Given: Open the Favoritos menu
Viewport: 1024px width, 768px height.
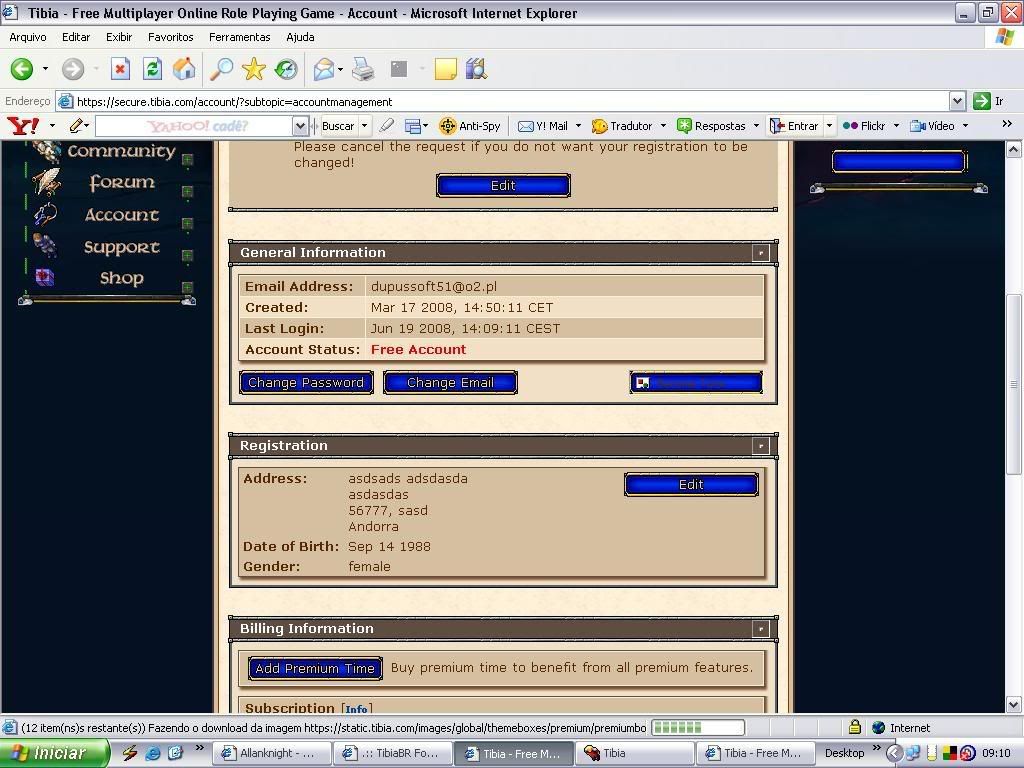Looking at the screenshot, I should pyautogui.click(x=170, y=37).
